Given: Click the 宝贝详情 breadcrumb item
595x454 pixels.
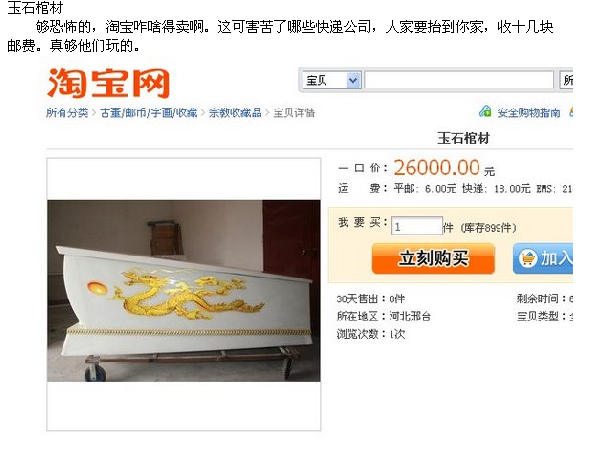Looking at the screenshot, I should [294, 113].
